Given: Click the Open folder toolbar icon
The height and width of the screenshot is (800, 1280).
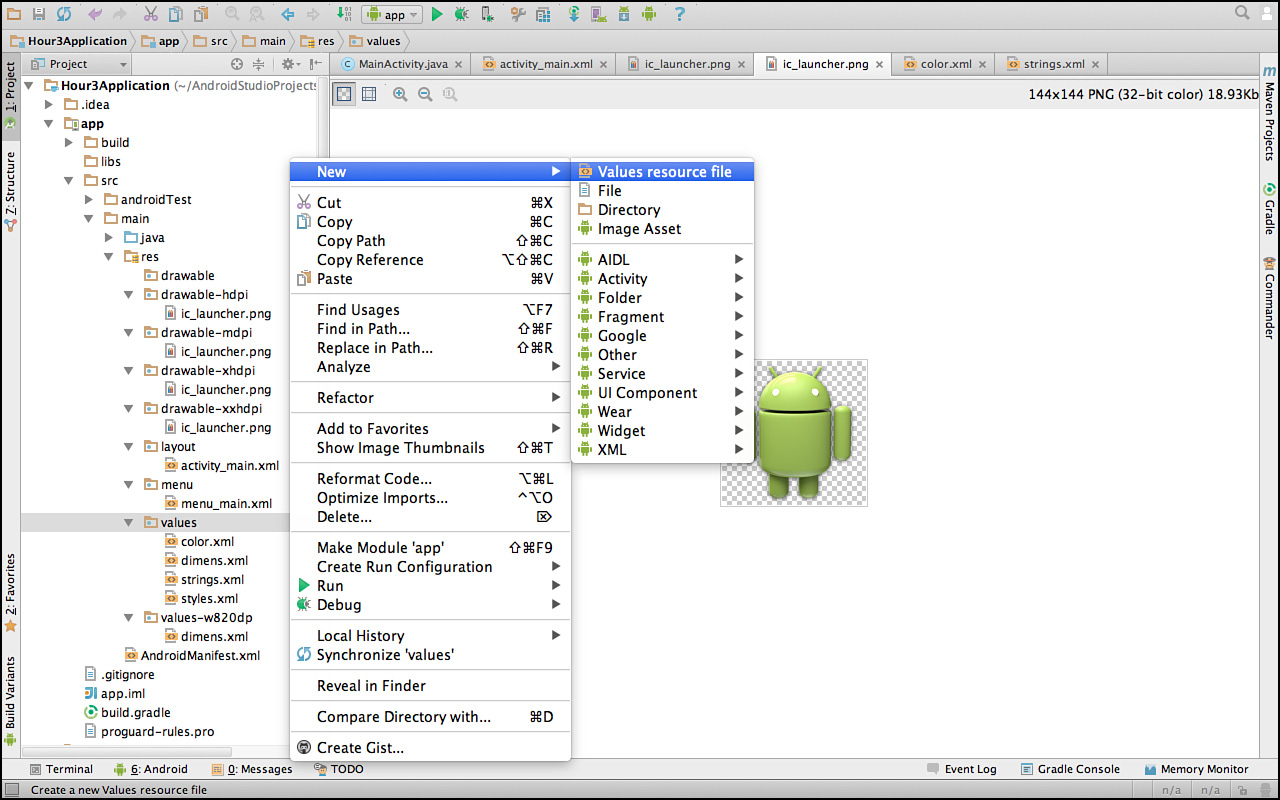Looking at the screenshot, I should pyautogui.click(x=13, y=14).
